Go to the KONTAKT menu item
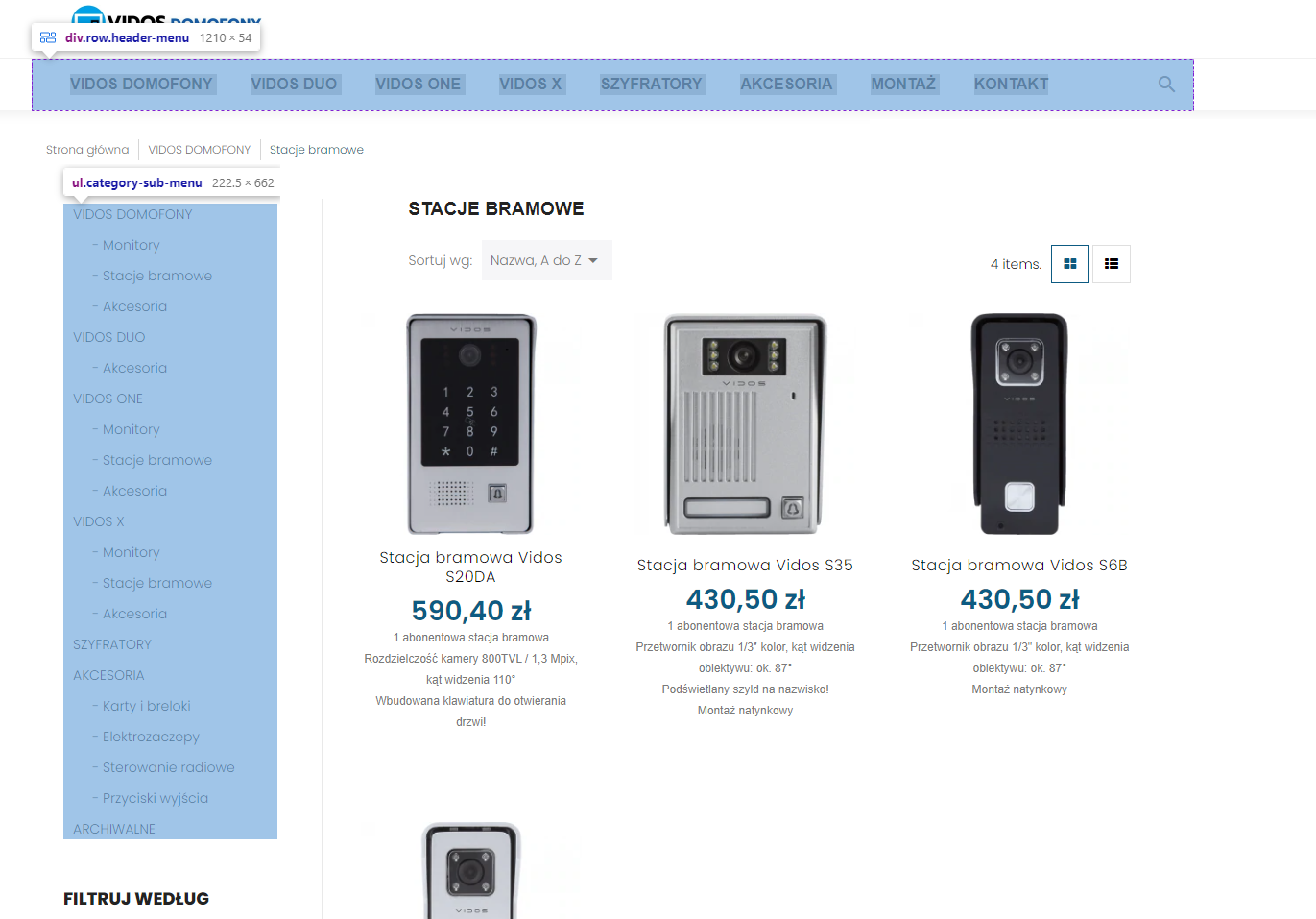This screenshot has height=919, width=1316. 1011,85
